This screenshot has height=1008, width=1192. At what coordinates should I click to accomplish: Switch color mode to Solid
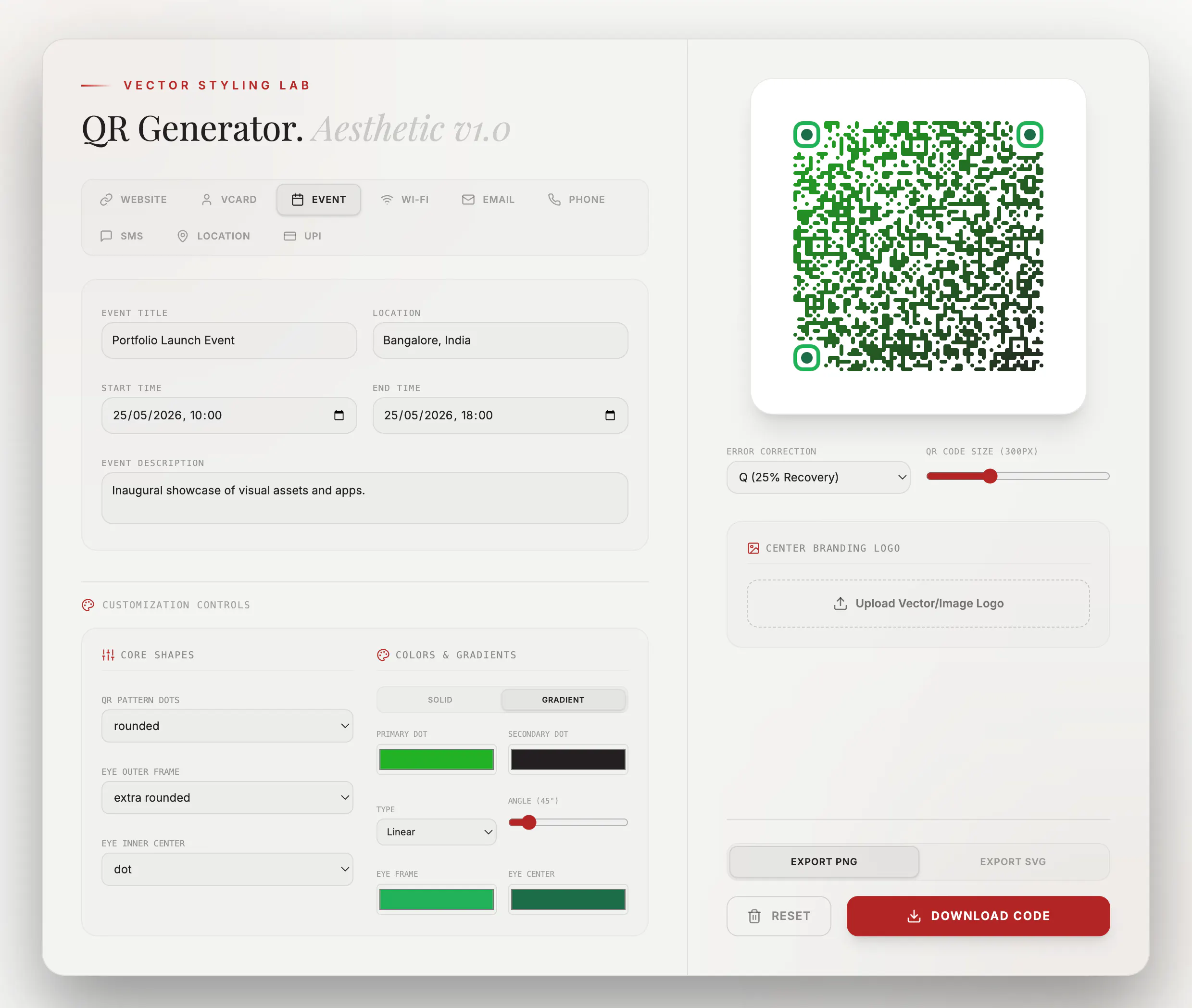pyautogui.click(x=440, y=700)
